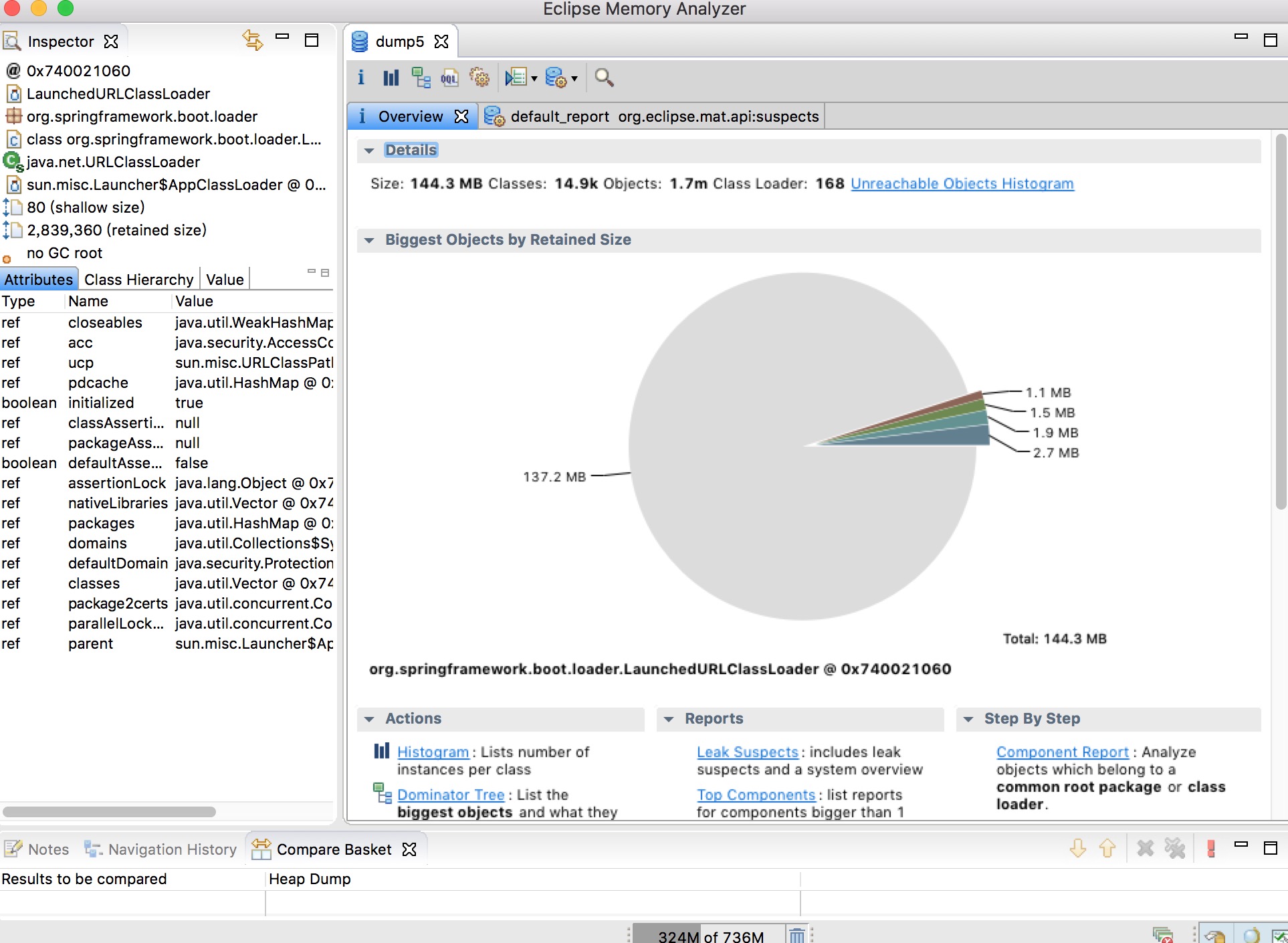This screenshot has width=1288, height=943.
Task: Switch to the Class Hierarchy tab
Action: click(x=138, y=280)
